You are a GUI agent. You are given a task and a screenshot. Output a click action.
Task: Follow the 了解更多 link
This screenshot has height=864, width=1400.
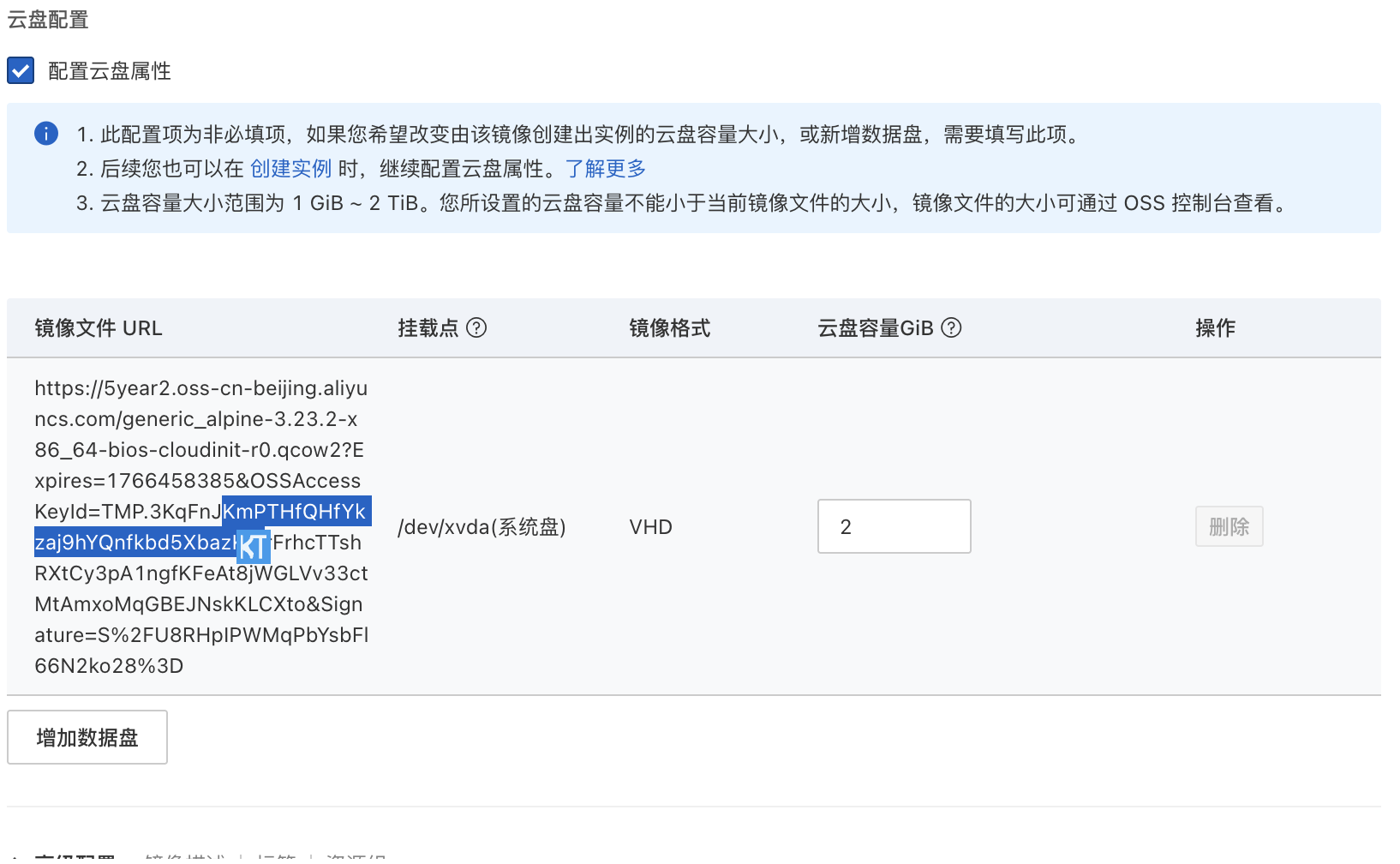coord(605,169)
